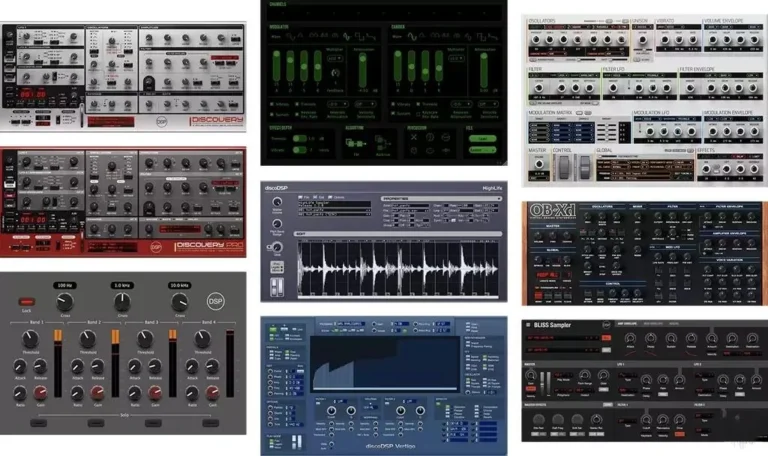Open the BLISS Sampler hamburger menu
This screenshot has width=768, height=456.
(x=528, y=325)
